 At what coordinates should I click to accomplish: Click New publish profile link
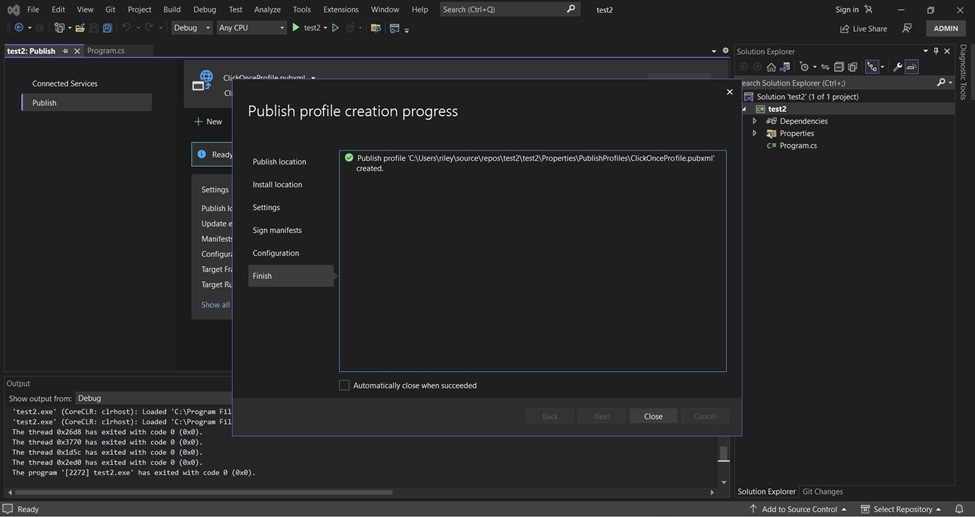tap(208, 121)
